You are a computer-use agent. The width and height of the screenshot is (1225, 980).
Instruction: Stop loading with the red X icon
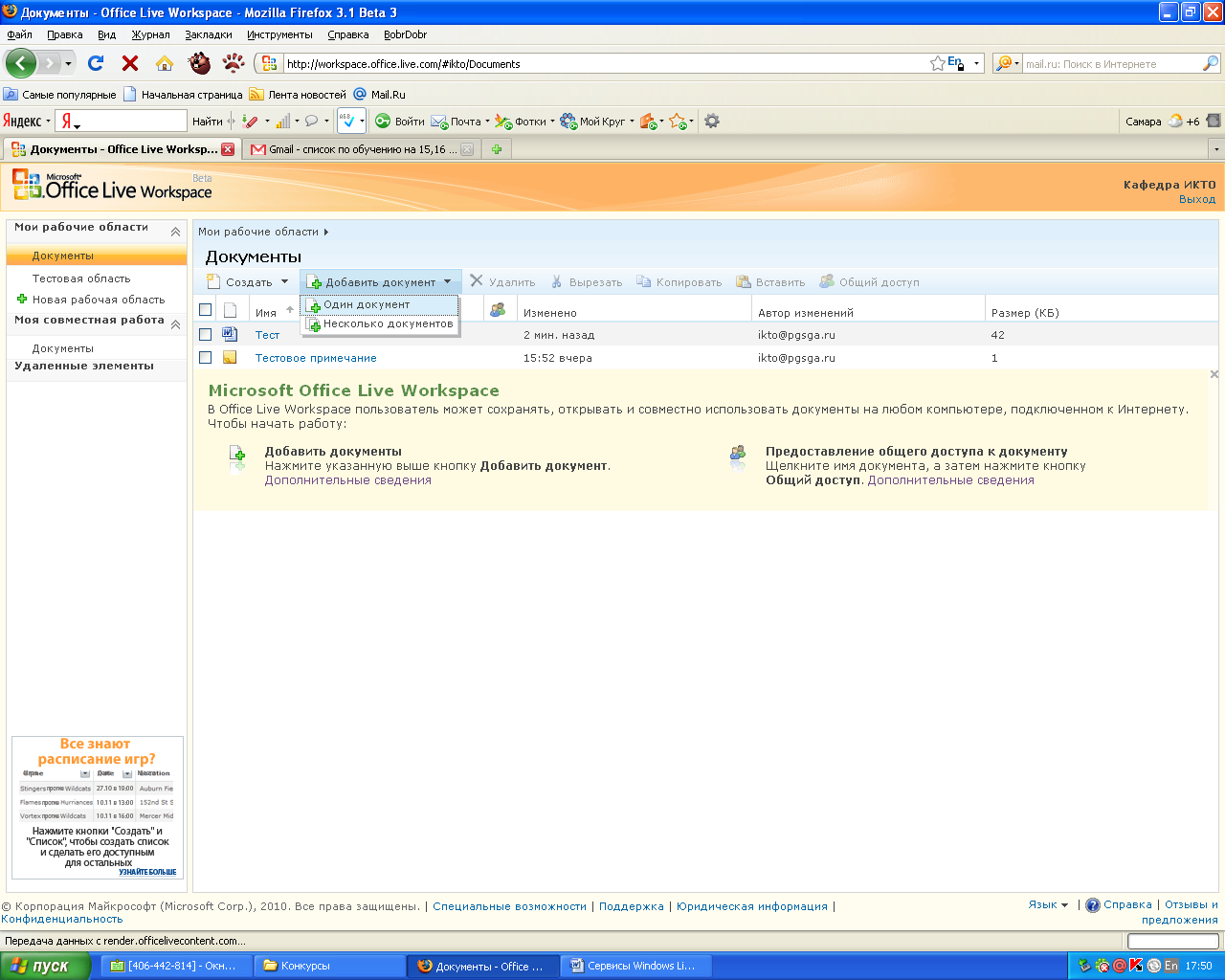(x=130, y=63)
